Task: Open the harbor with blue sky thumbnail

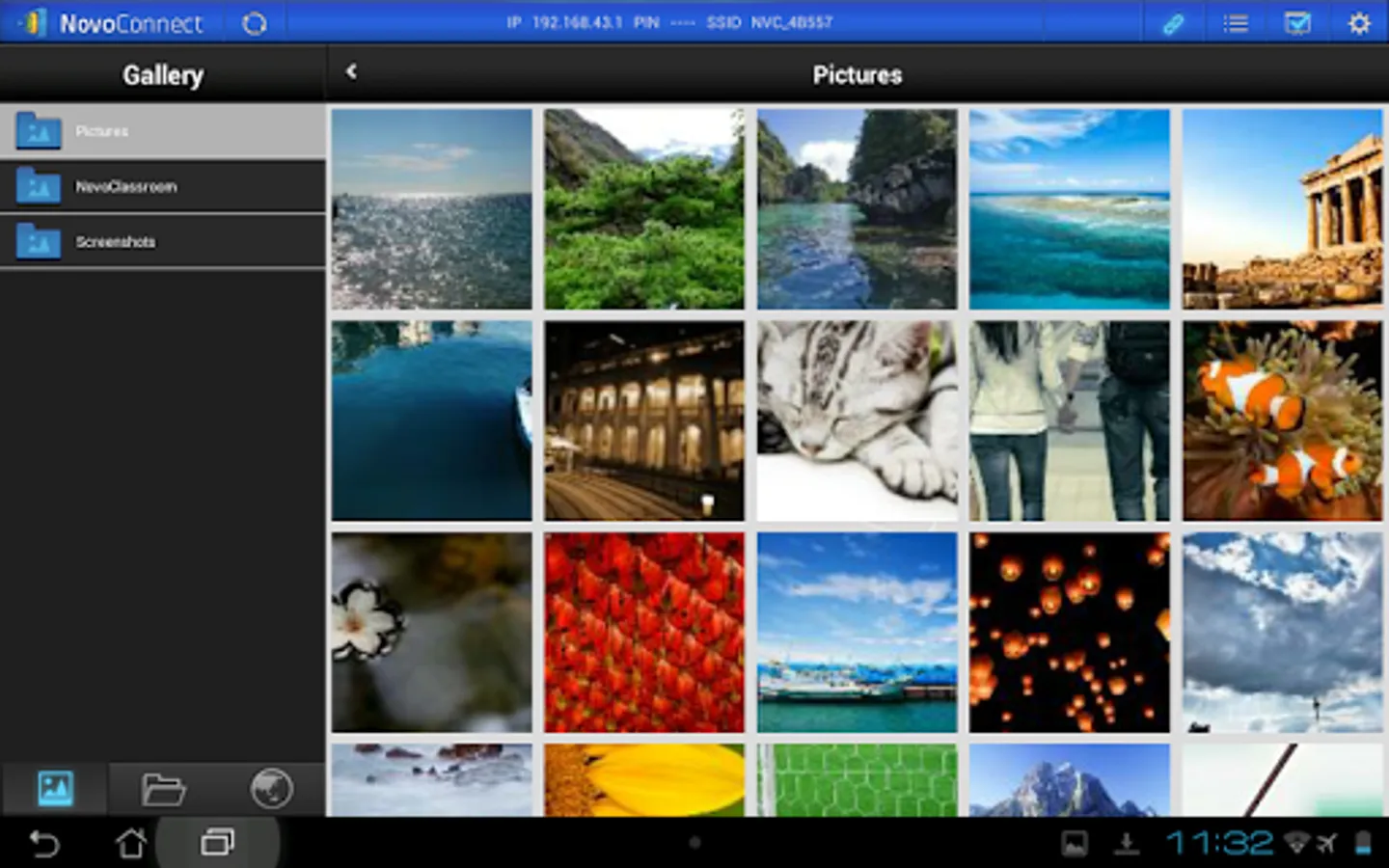Action: (x=858, y=633)
